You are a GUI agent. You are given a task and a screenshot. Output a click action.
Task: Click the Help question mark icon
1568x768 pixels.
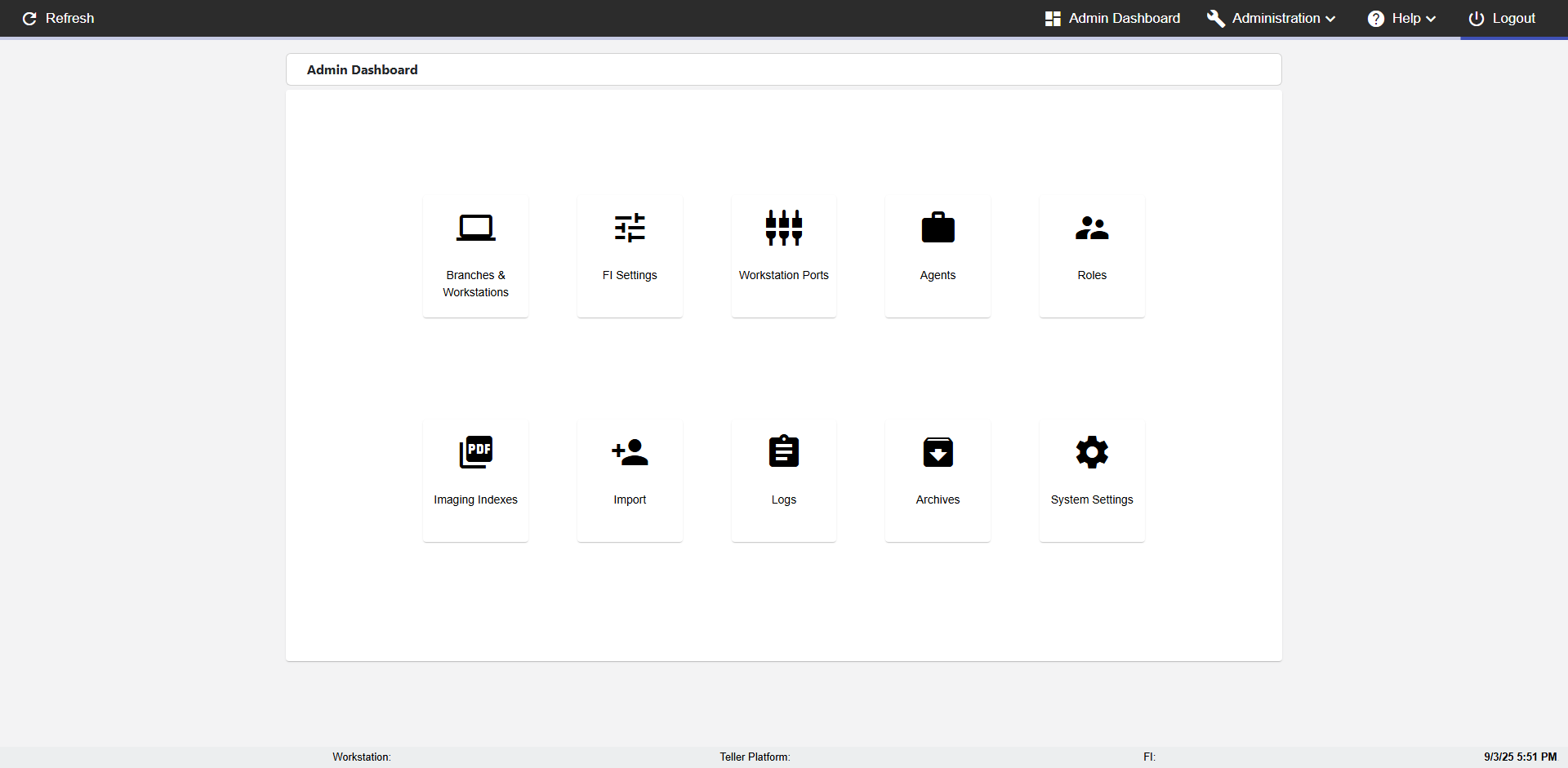[1376, 18]
